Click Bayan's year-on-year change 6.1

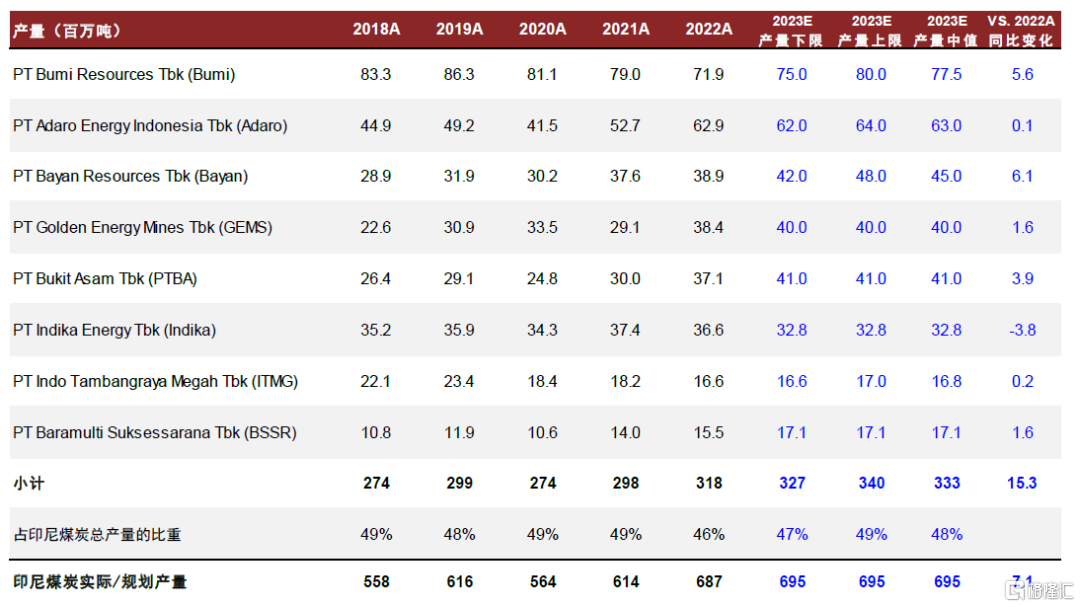click(1022, 176)
